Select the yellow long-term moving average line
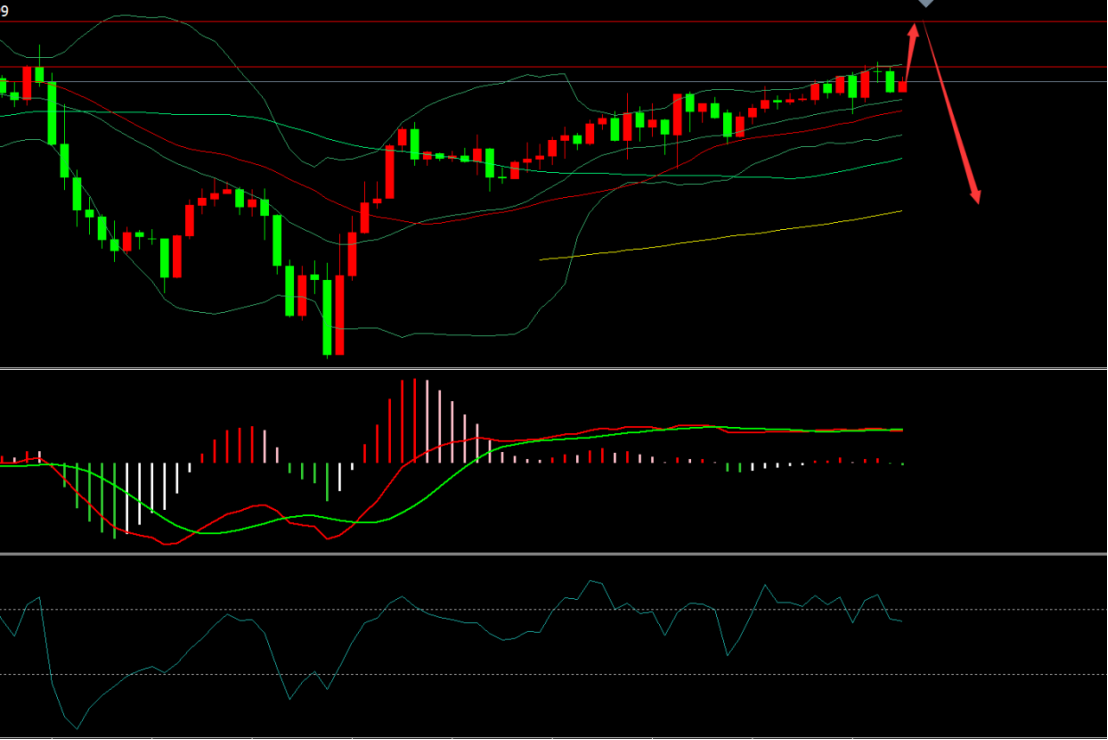 (x=721, y=237)
